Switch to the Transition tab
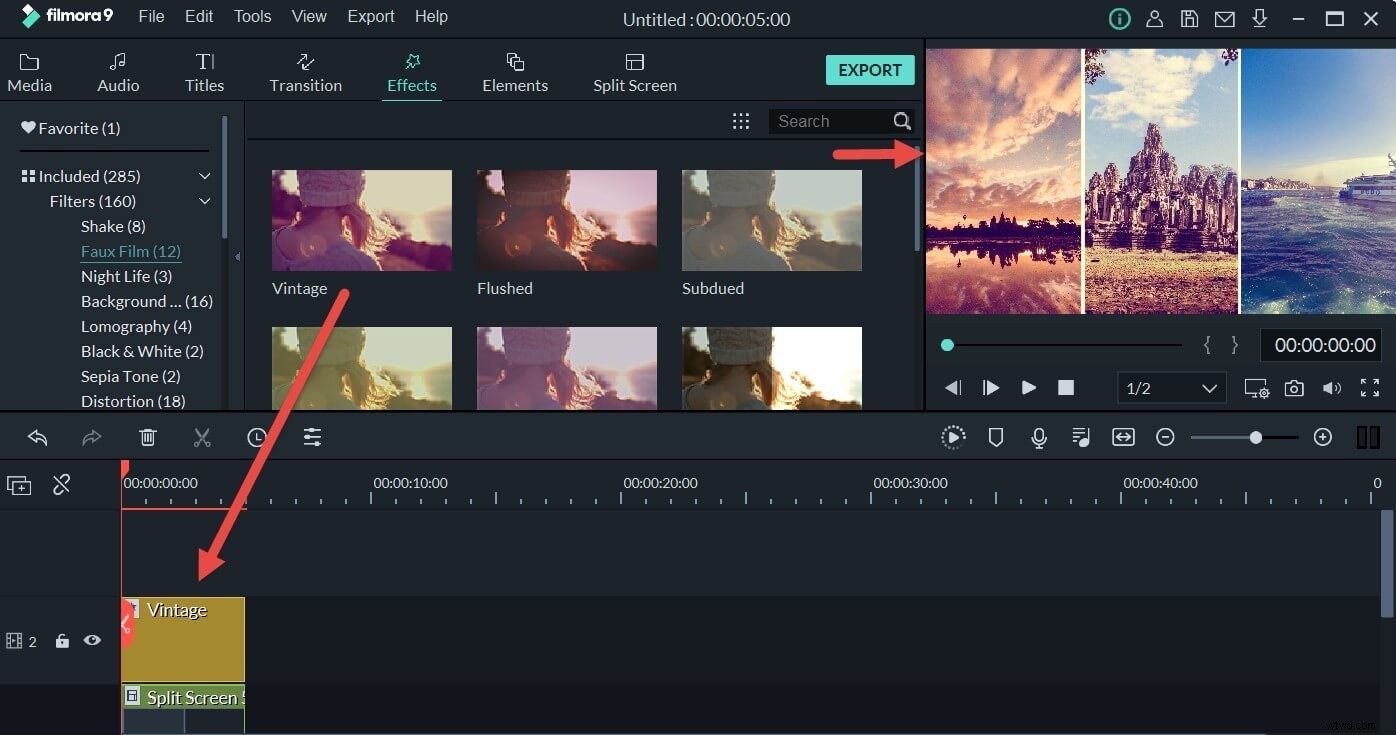Viewport: 1396px width, 735px height. point(305,70)
